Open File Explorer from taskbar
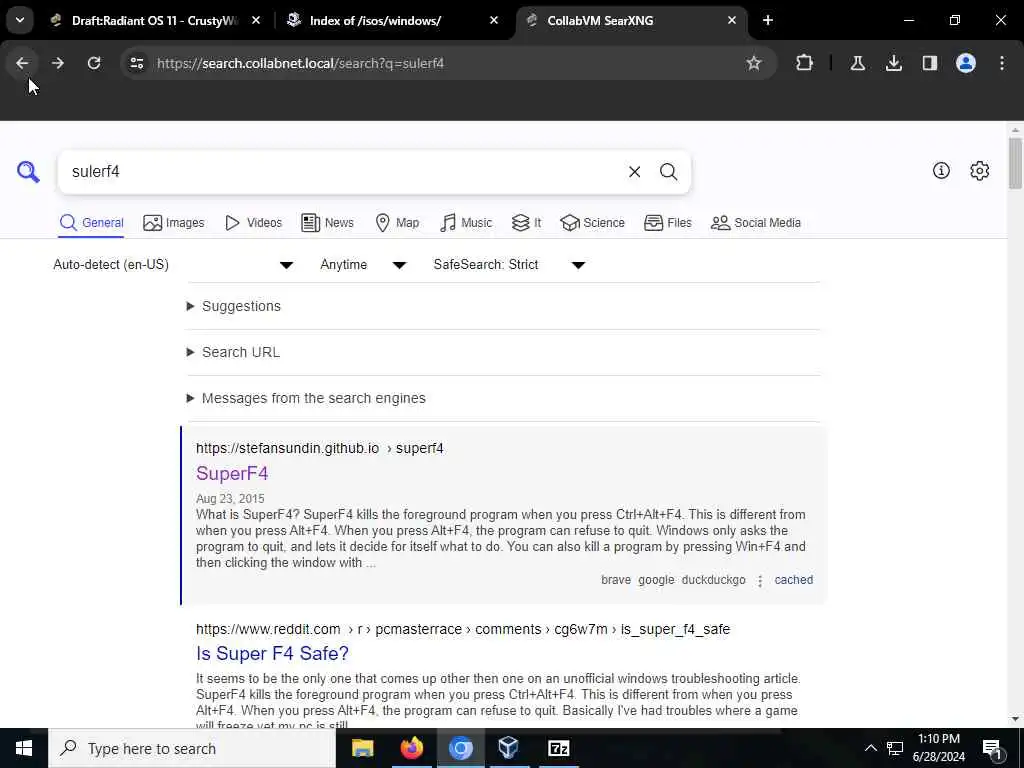 tap(362, 748)
